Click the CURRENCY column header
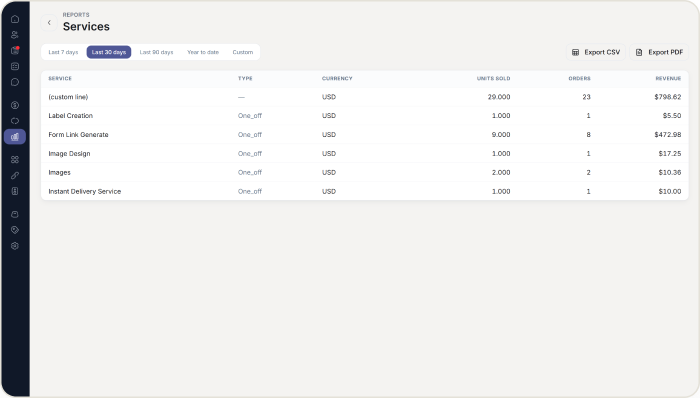 [x=337, y=79]
